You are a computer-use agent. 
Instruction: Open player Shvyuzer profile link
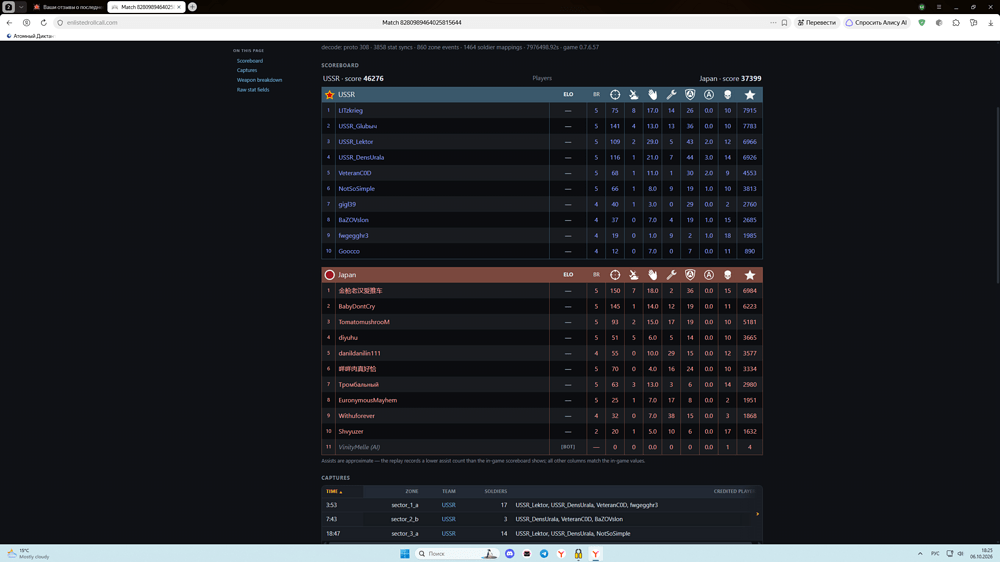click(350, 432)
